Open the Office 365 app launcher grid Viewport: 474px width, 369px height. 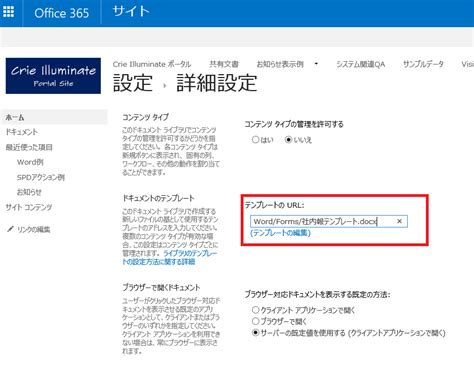coord(9,12)
